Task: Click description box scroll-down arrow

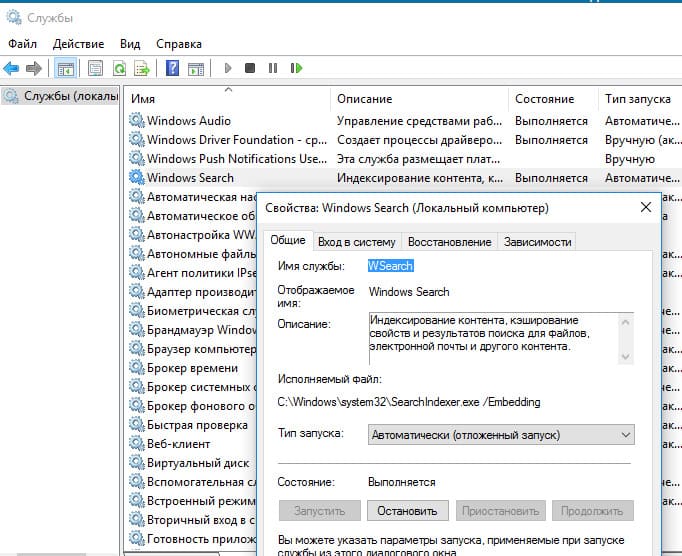Action: click(x=625, y=357)
